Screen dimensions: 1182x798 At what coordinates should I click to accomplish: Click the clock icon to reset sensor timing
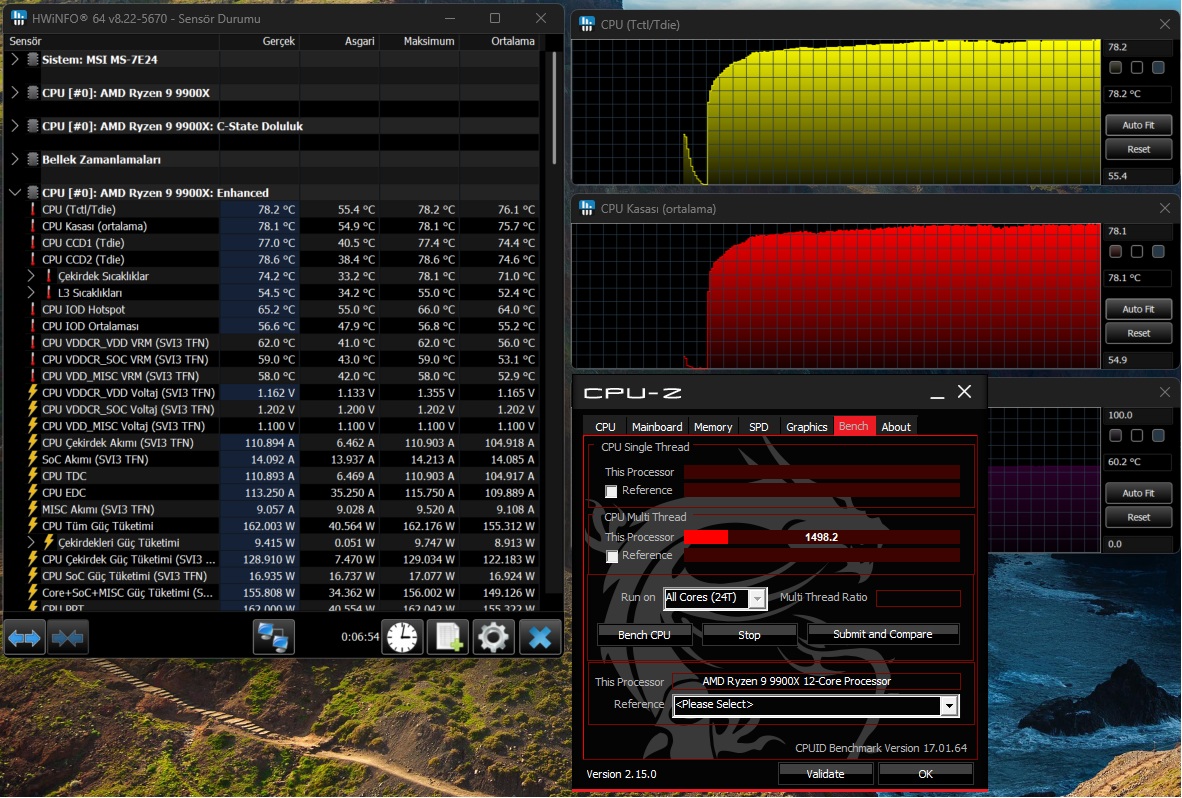click(402, 637)
